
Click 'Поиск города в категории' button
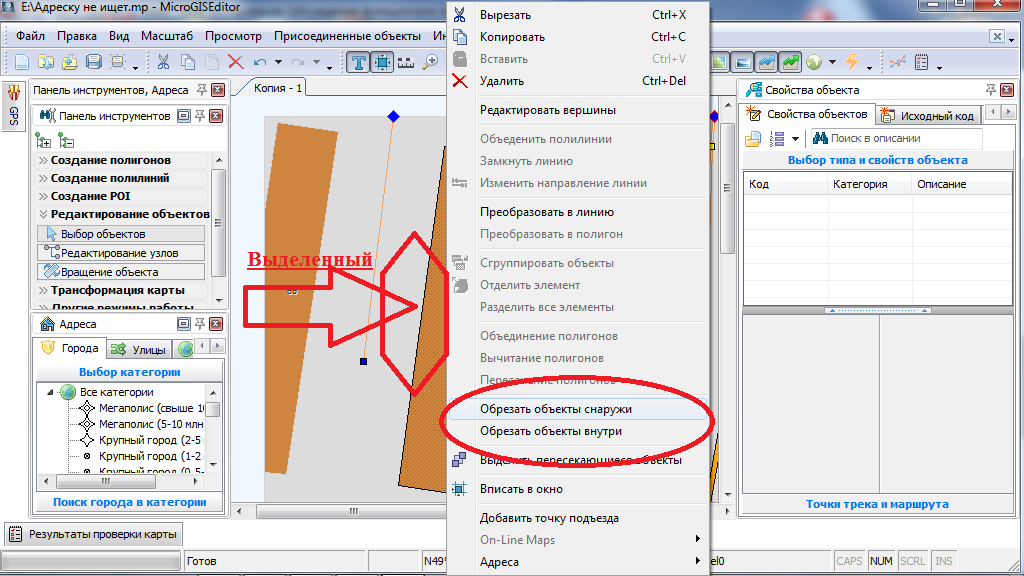coord(130,502)
